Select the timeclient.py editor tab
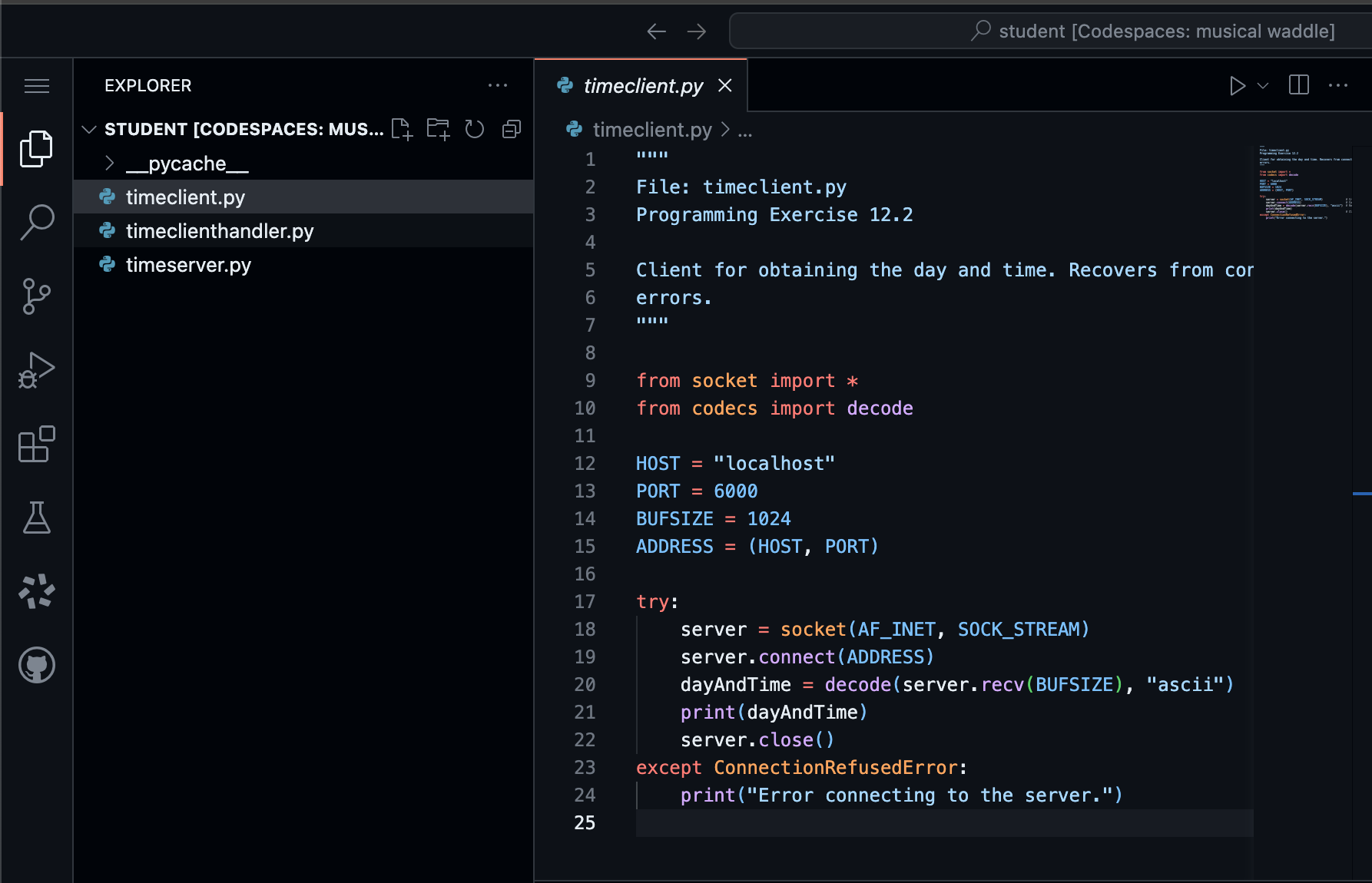This screenshot has width=1372, height=883. (642, 86)
